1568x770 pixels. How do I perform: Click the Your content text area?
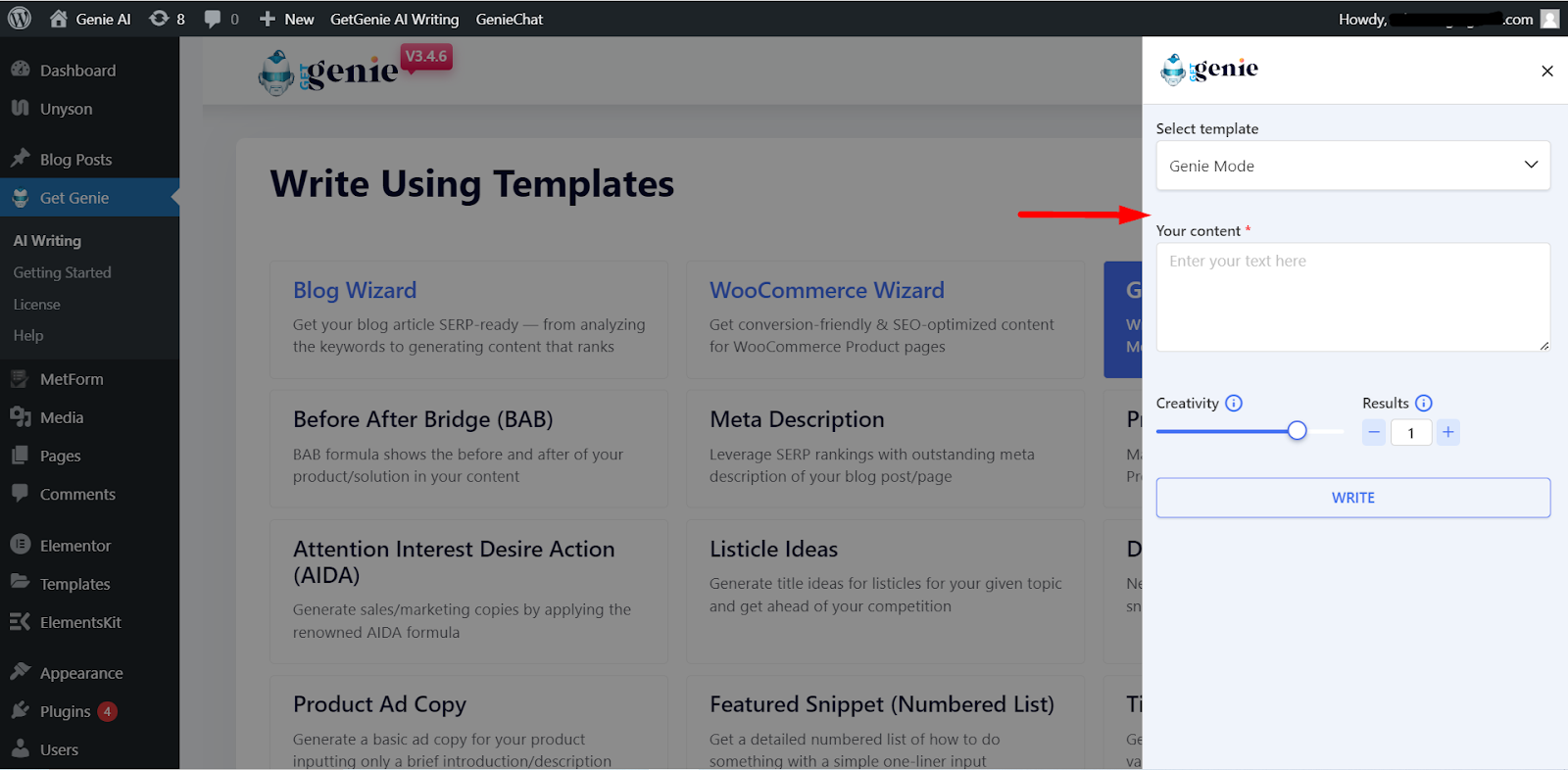pos(1353,297)
